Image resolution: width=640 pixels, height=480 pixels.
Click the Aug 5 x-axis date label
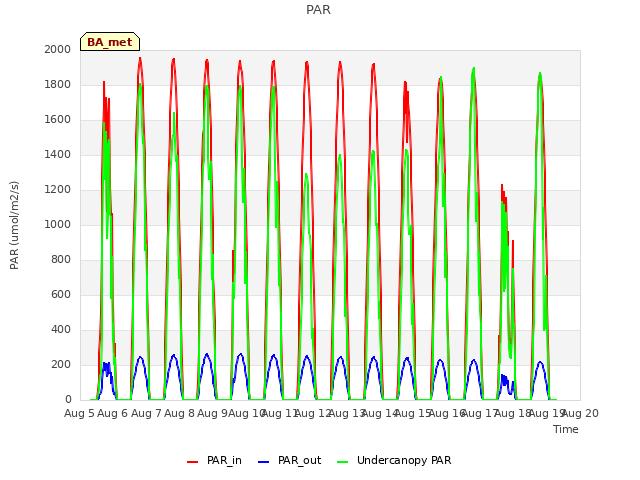79,413
